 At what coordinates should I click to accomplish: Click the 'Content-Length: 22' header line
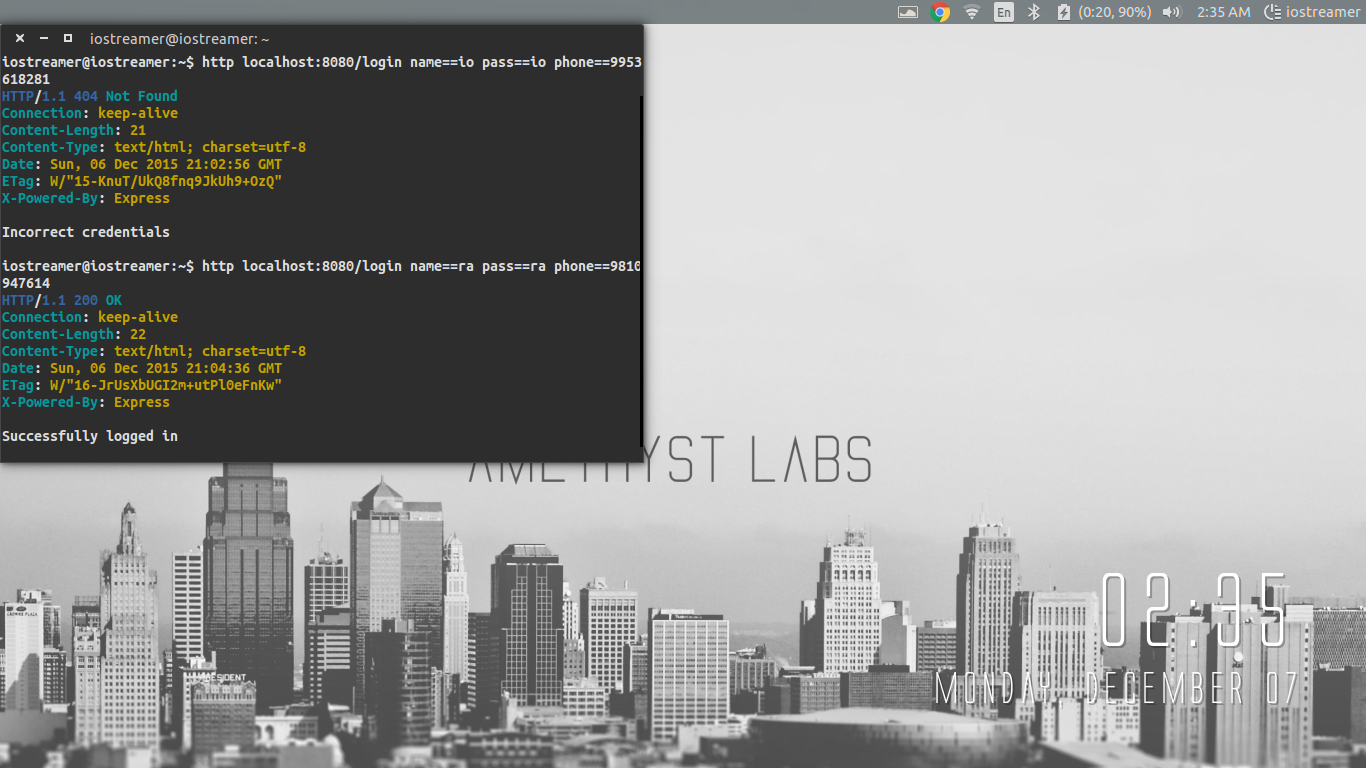point(74,334)
